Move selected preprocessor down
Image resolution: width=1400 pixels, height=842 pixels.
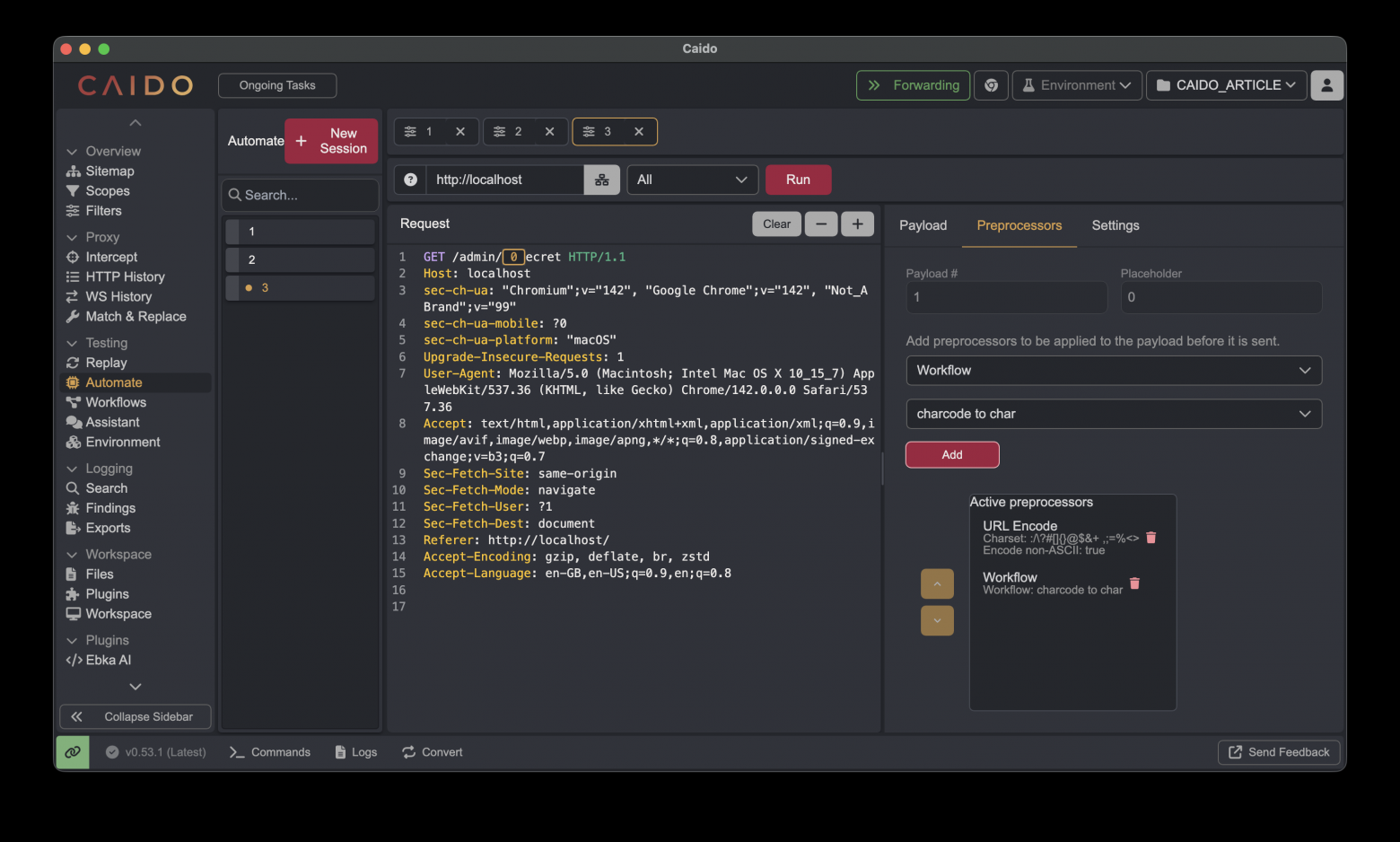[x=937, y=620]
